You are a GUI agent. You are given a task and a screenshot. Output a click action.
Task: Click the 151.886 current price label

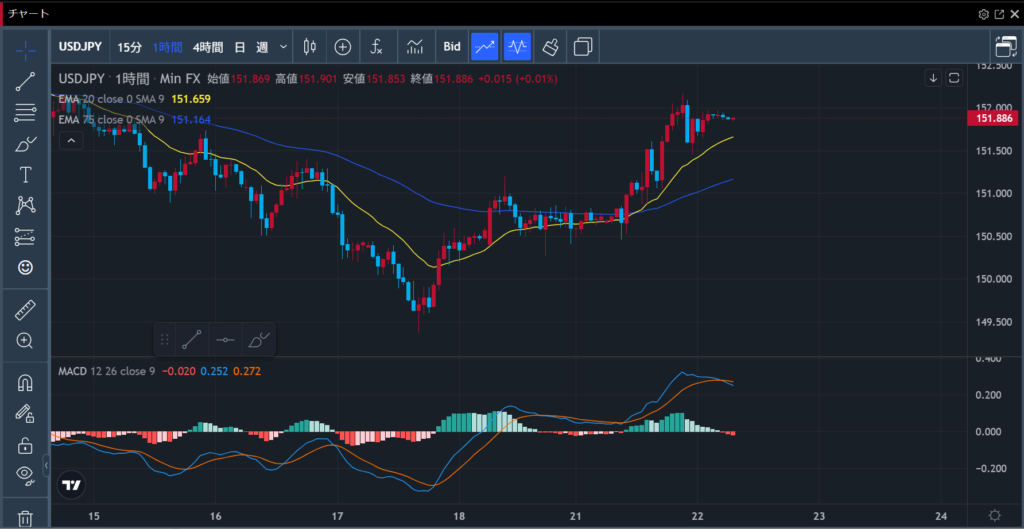point(995,119)
